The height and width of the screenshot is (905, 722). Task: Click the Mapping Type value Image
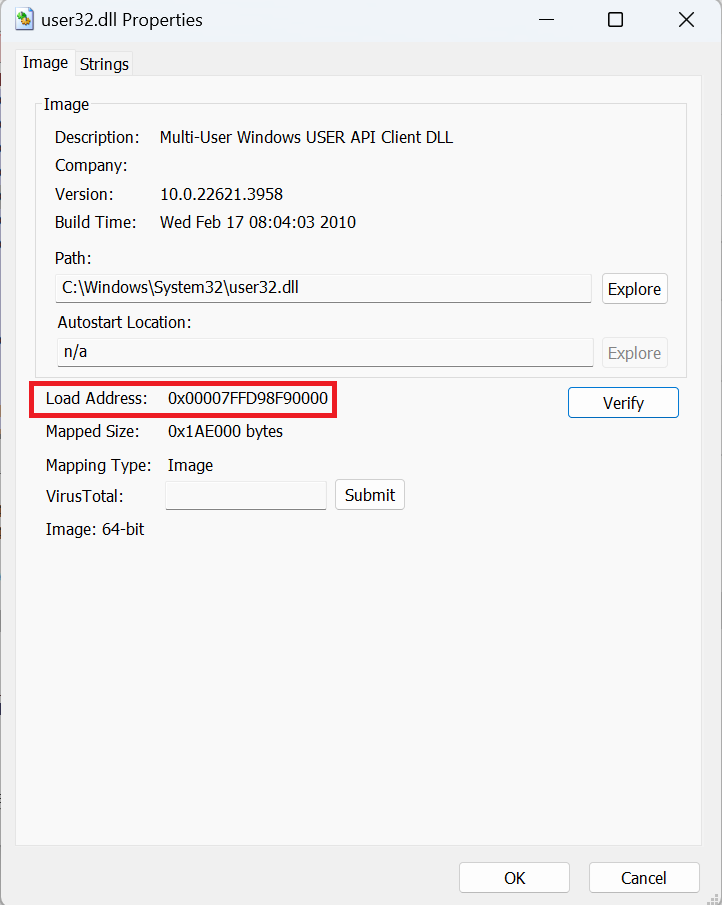coord(190,465)
